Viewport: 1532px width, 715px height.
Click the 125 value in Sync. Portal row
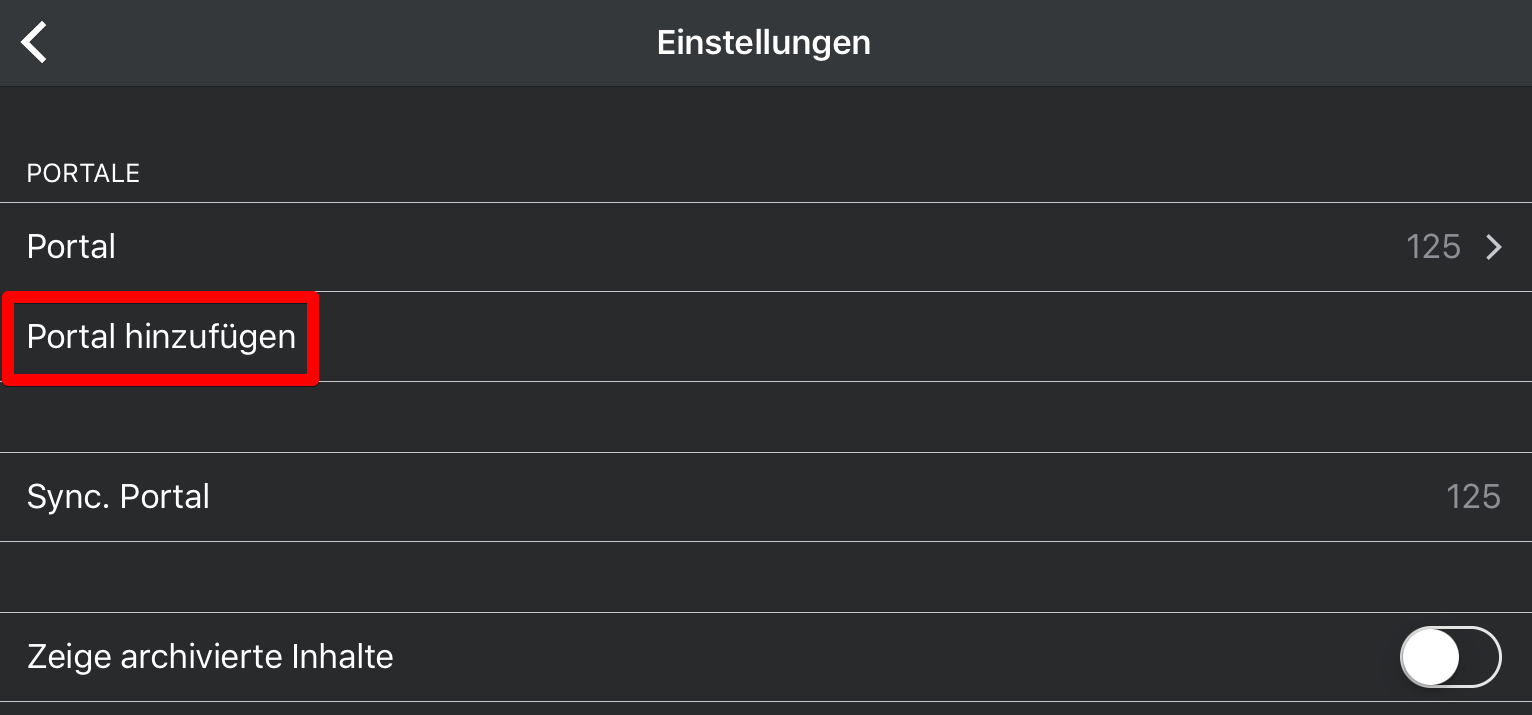click(x=1473, y=497)
